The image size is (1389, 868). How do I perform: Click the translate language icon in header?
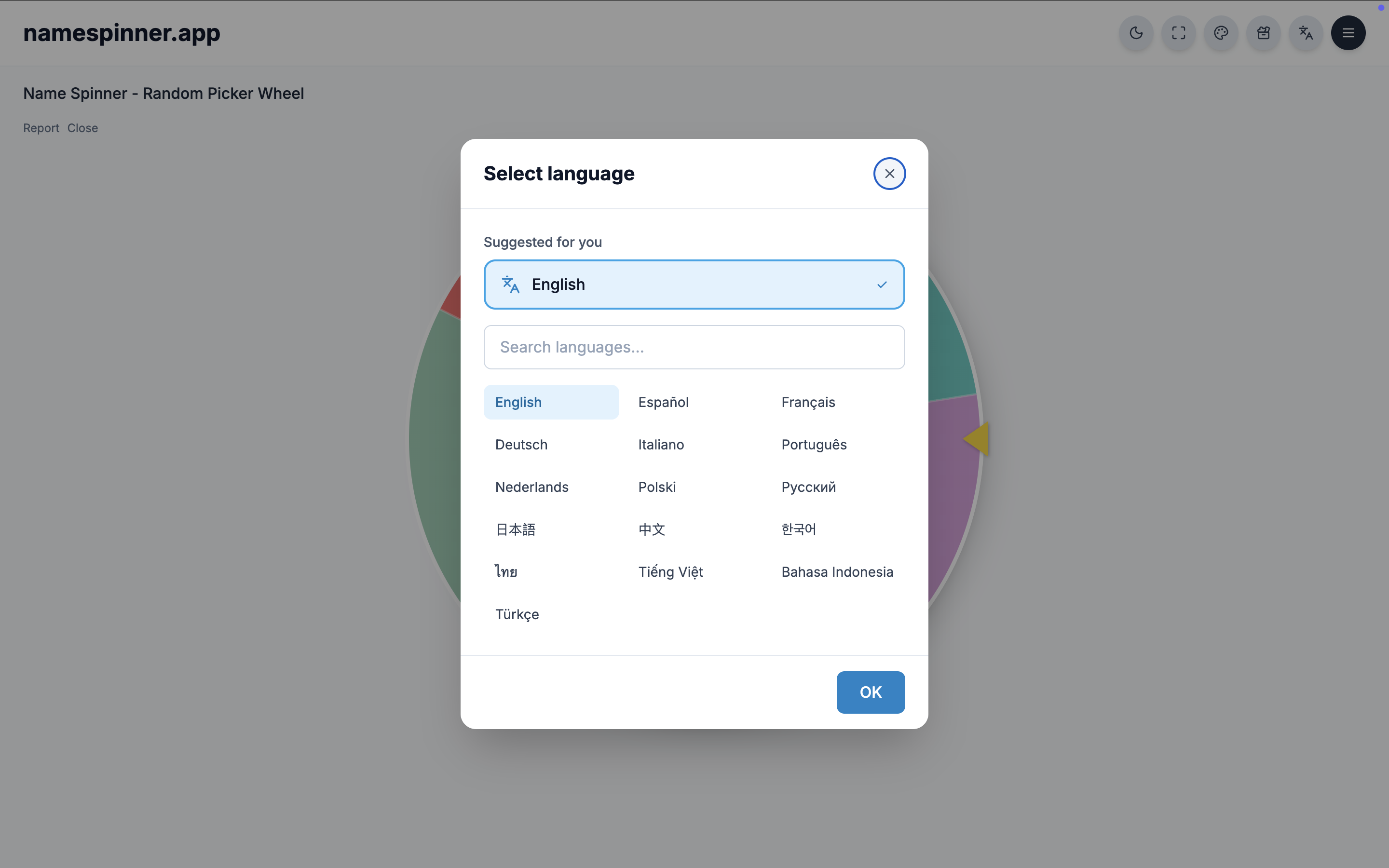coord(1306,33)
